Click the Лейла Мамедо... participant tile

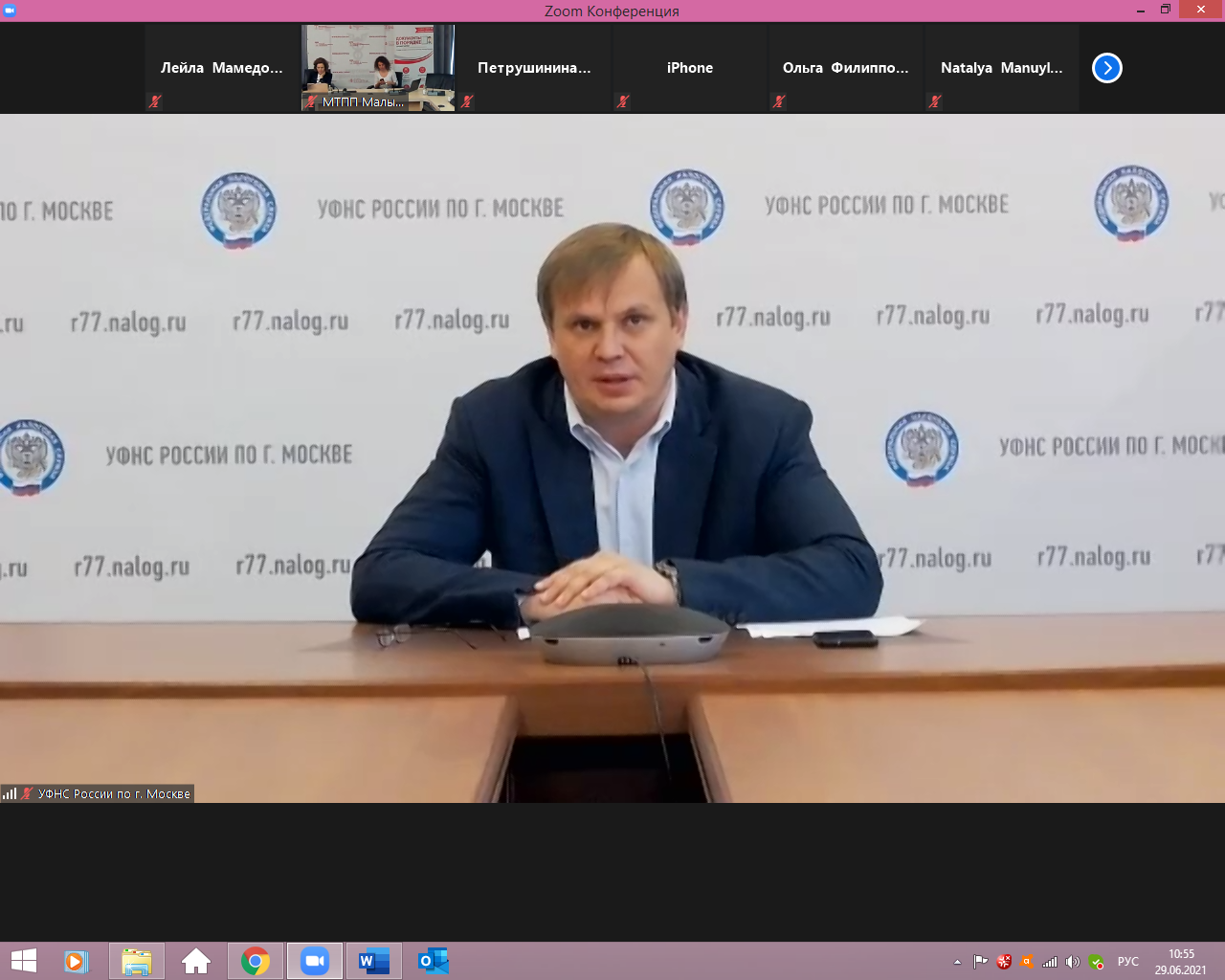[222, 68]
